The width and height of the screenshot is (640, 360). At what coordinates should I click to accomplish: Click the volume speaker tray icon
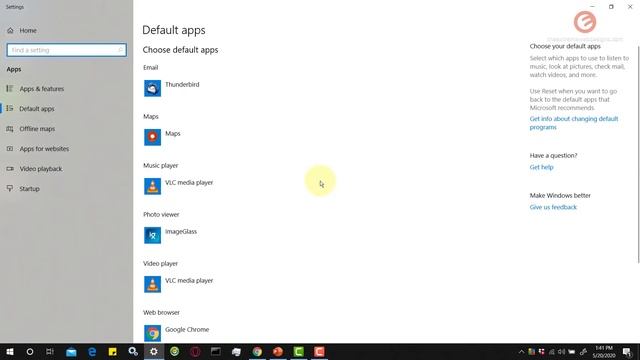coord(562,351)
